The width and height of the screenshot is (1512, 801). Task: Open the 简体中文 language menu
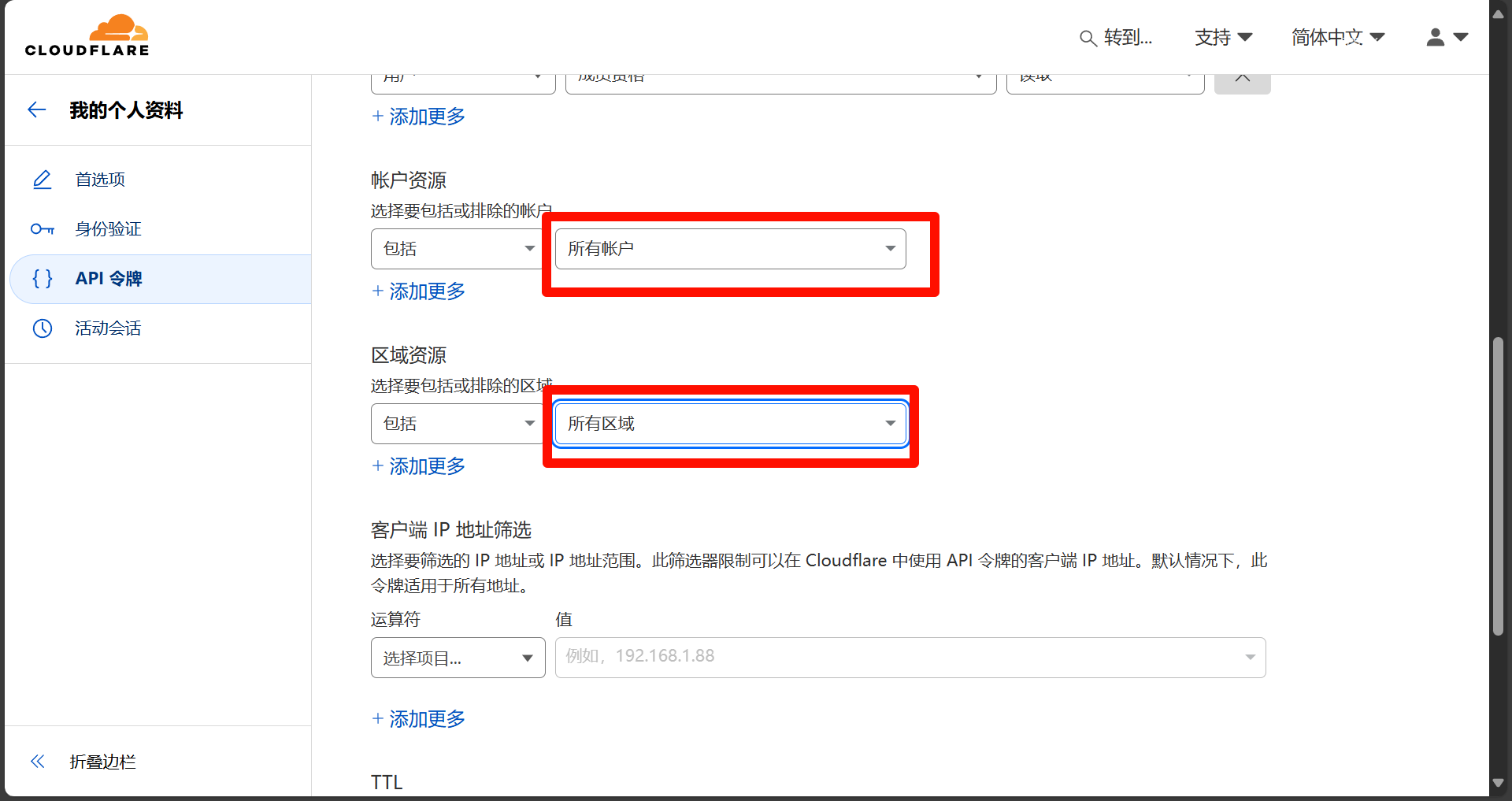1338,37
